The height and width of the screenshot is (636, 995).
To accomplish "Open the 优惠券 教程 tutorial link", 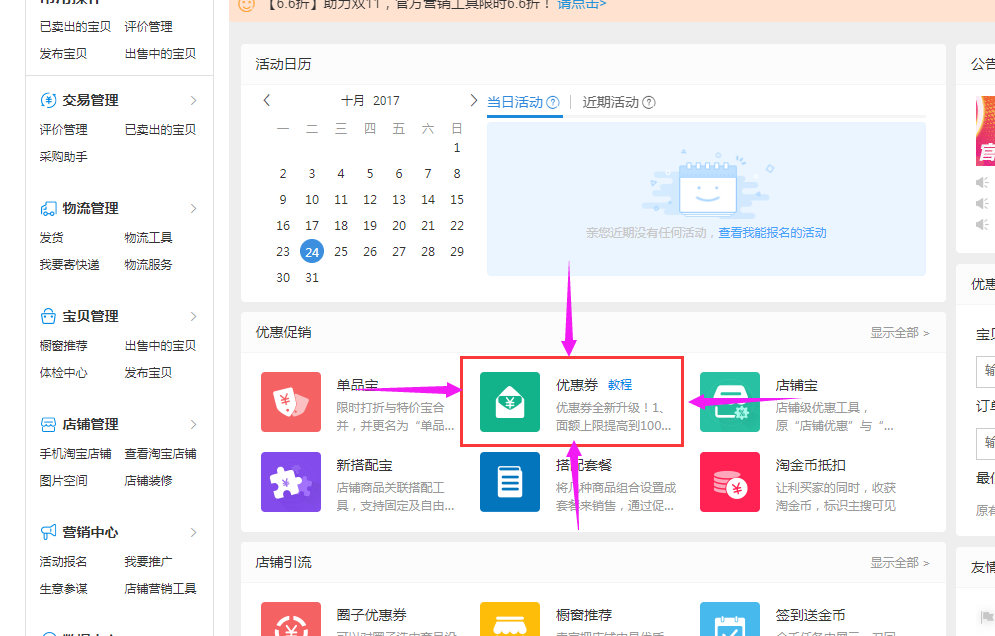I will pos(620,385).
